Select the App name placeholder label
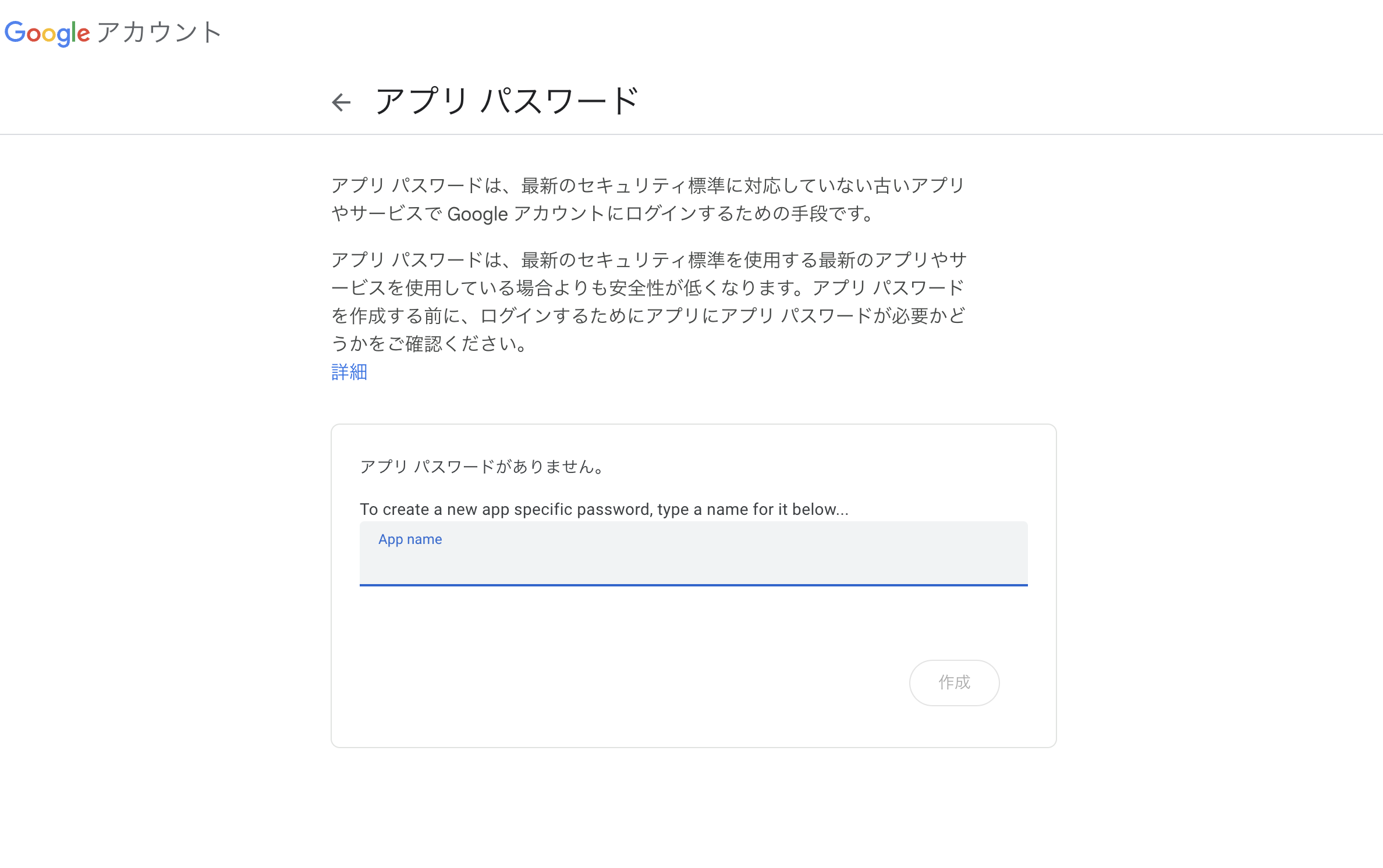The height and width of the screenshot is (868, 1383). tap(410, 539)
